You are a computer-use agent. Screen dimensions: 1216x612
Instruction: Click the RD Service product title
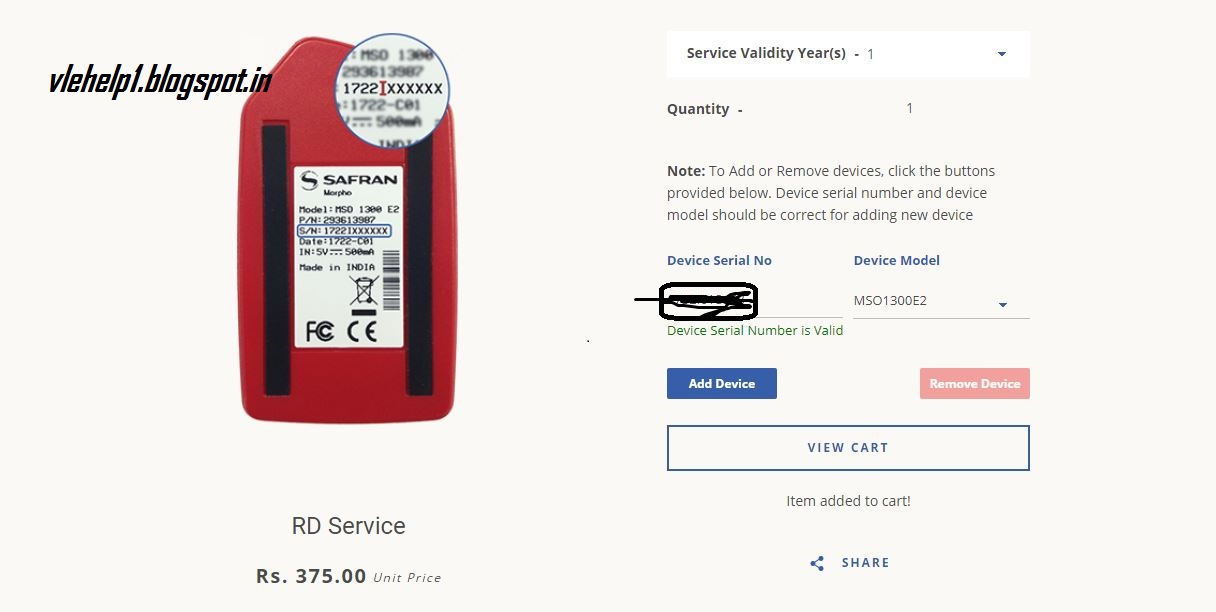(x=348, y=525)
